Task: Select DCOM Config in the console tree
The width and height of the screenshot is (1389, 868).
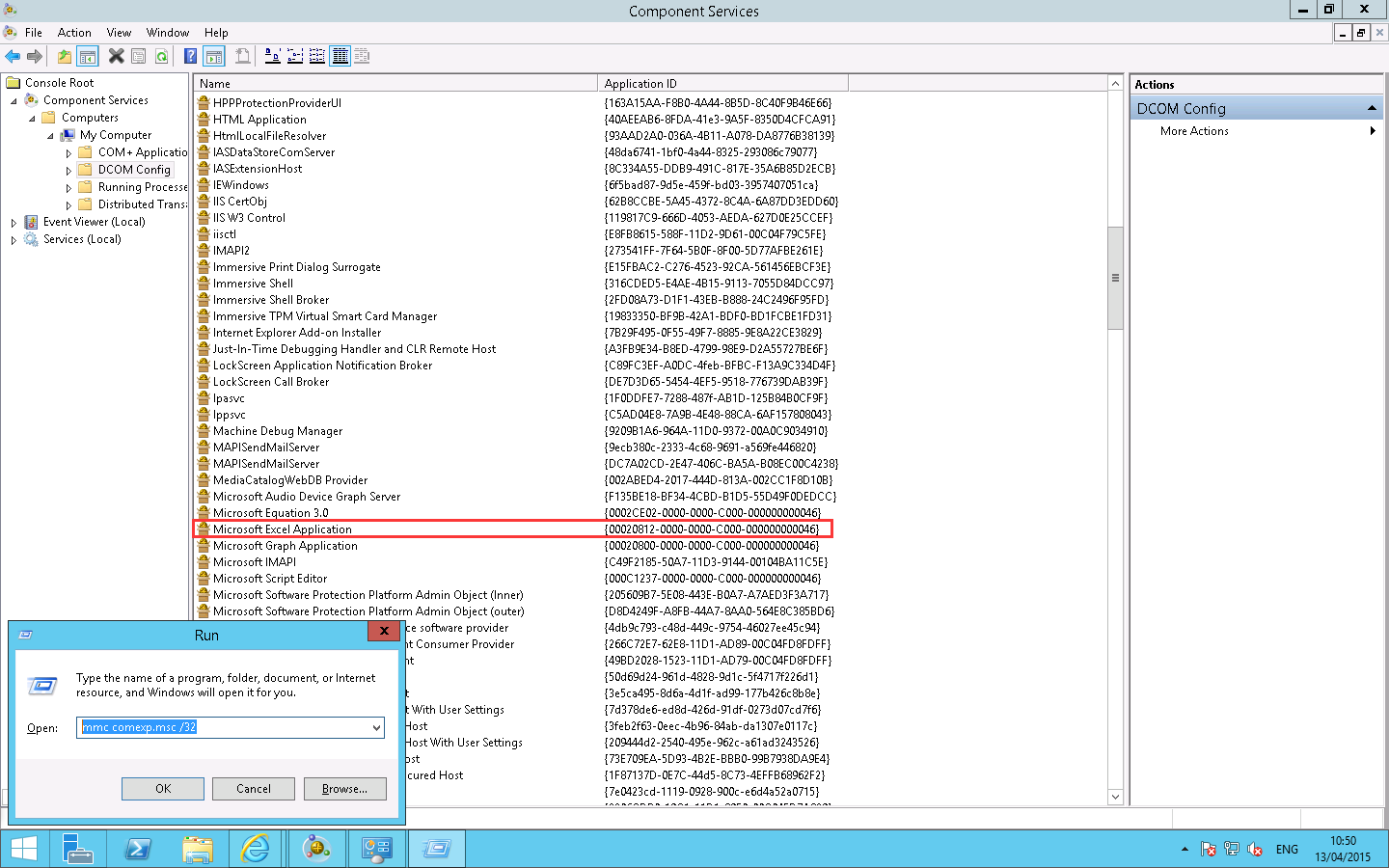Action: (x=134, y=170)
